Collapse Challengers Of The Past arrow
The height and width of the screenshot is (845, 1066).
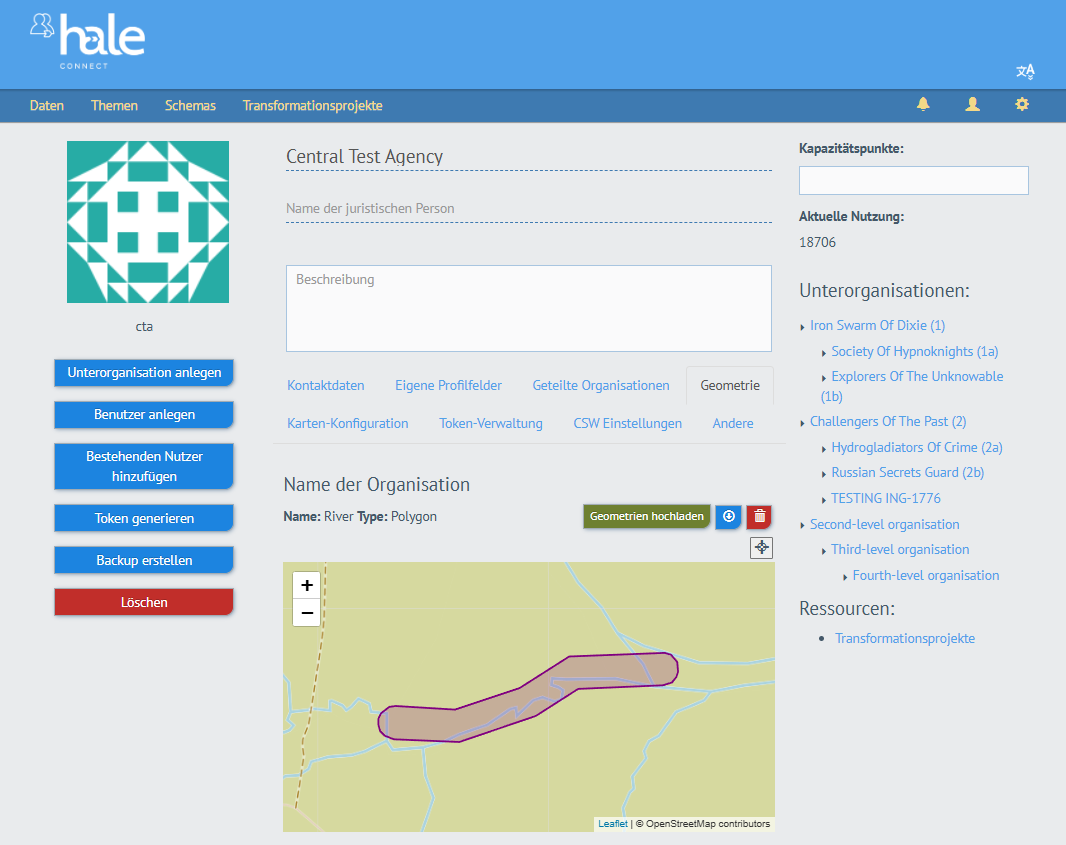click(803, 423)
